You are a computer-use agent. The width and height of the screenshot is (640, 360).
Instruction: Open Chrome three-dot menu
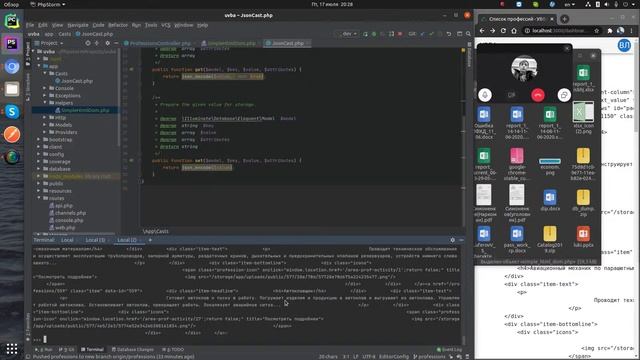tap(632, 31)
